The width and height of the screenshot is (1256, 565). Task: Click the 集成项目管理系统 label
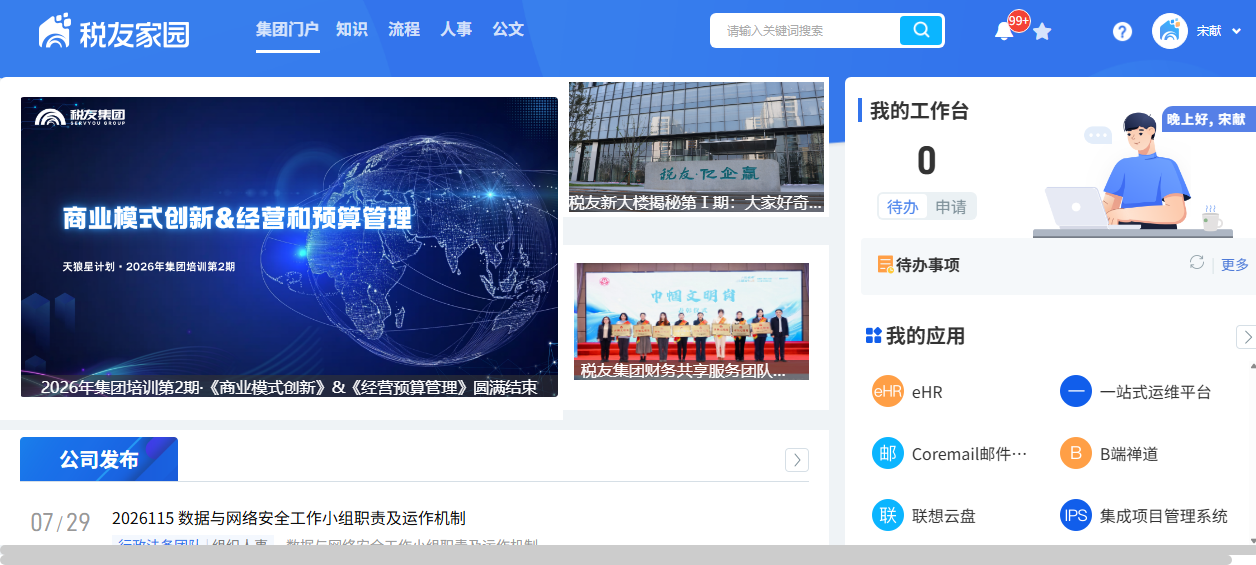(1164, 517)
